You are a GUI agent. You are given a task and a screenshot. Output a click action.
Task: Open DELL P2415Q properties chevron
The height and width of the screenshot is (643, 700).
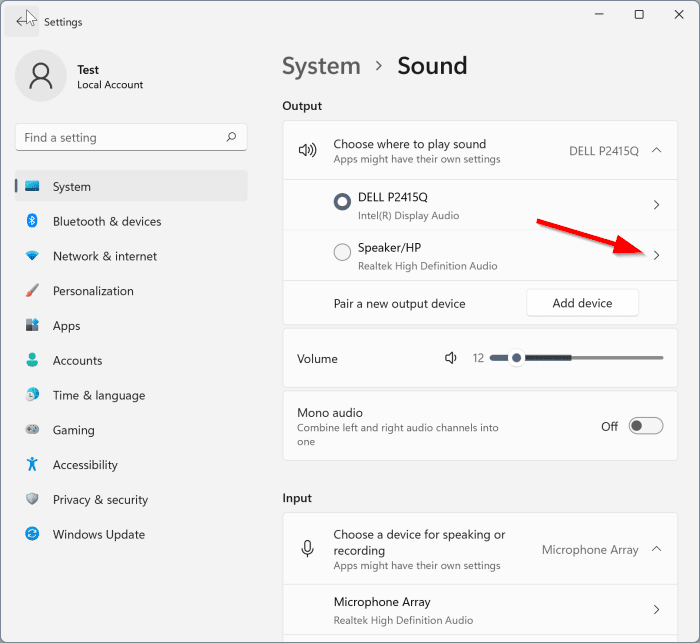click(656, 205)
